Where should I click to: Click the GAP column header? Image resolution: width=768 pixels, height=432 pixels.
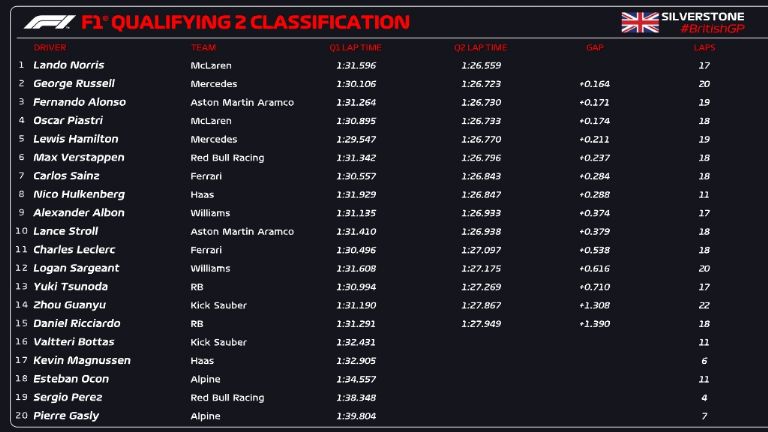pos(594,47)
